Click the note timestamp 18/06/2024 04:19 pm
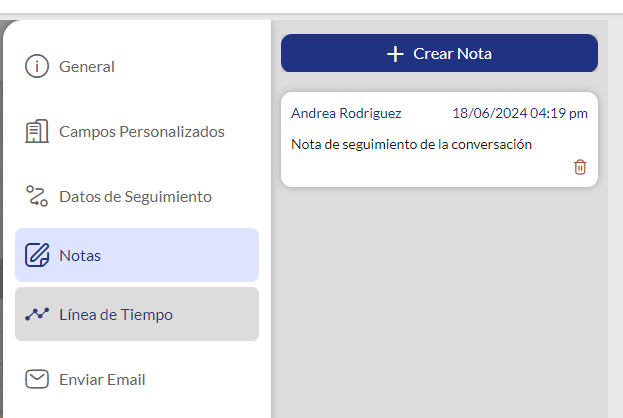The image size is (623, 418). point(519,113)
